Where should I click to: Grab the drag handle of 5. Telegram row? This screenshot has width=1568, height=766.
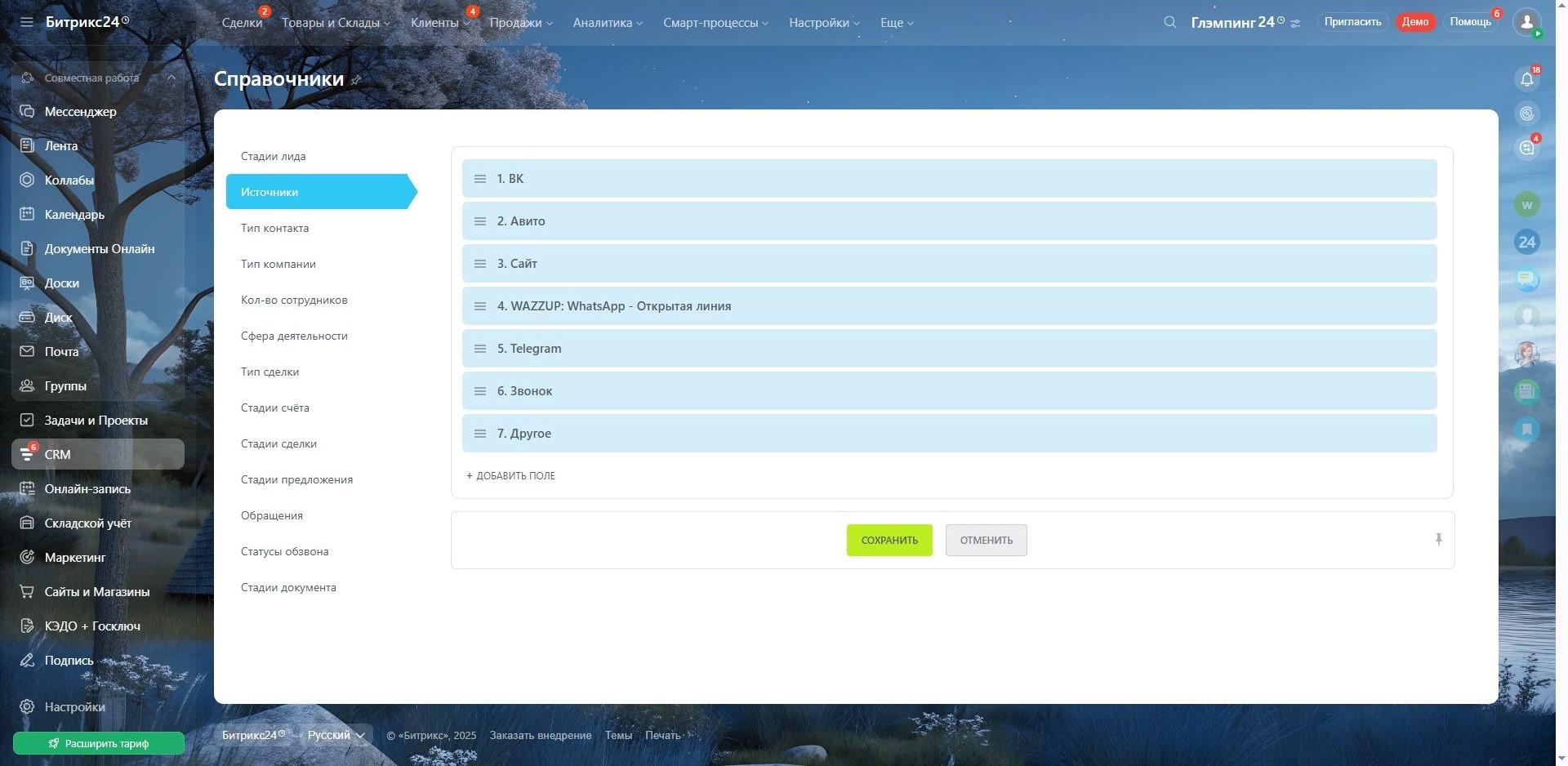[480, 349]
